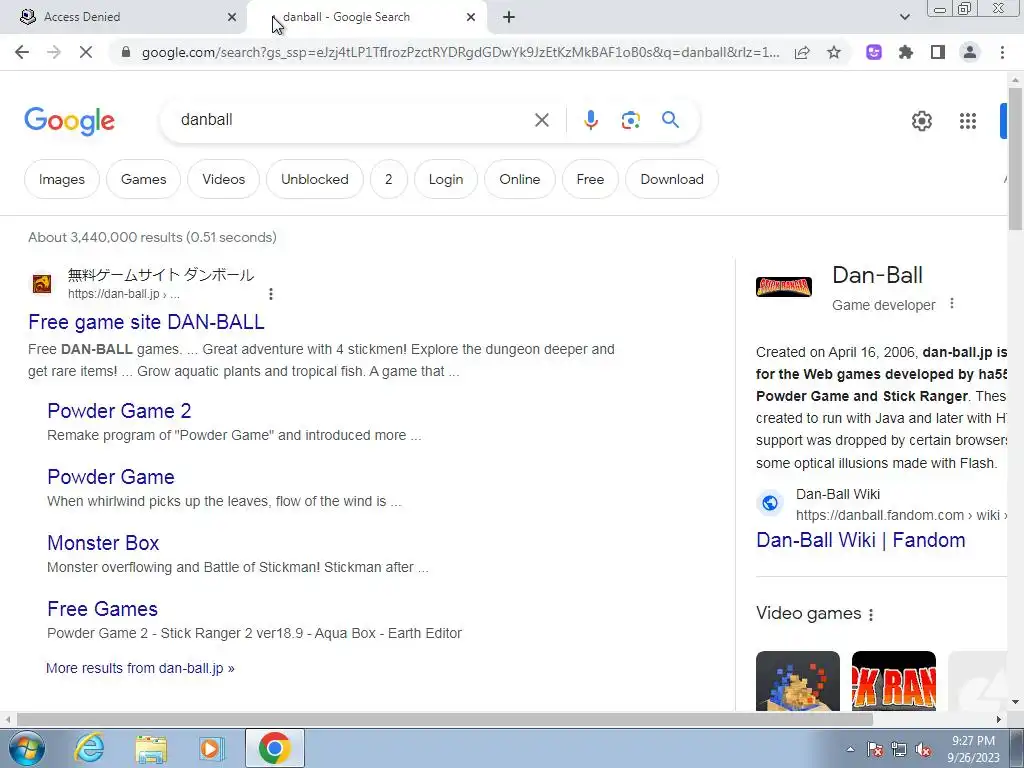Open the tab search chevron
1024x768 pixels.
[x=904, y=17]
